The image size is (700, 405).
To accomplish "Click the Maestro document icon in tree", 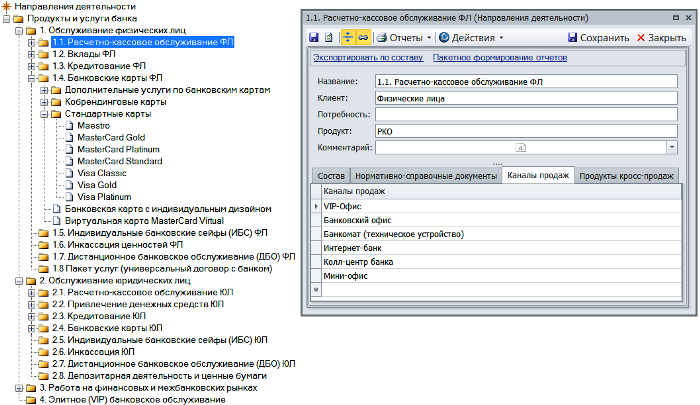I will point(69,126).
